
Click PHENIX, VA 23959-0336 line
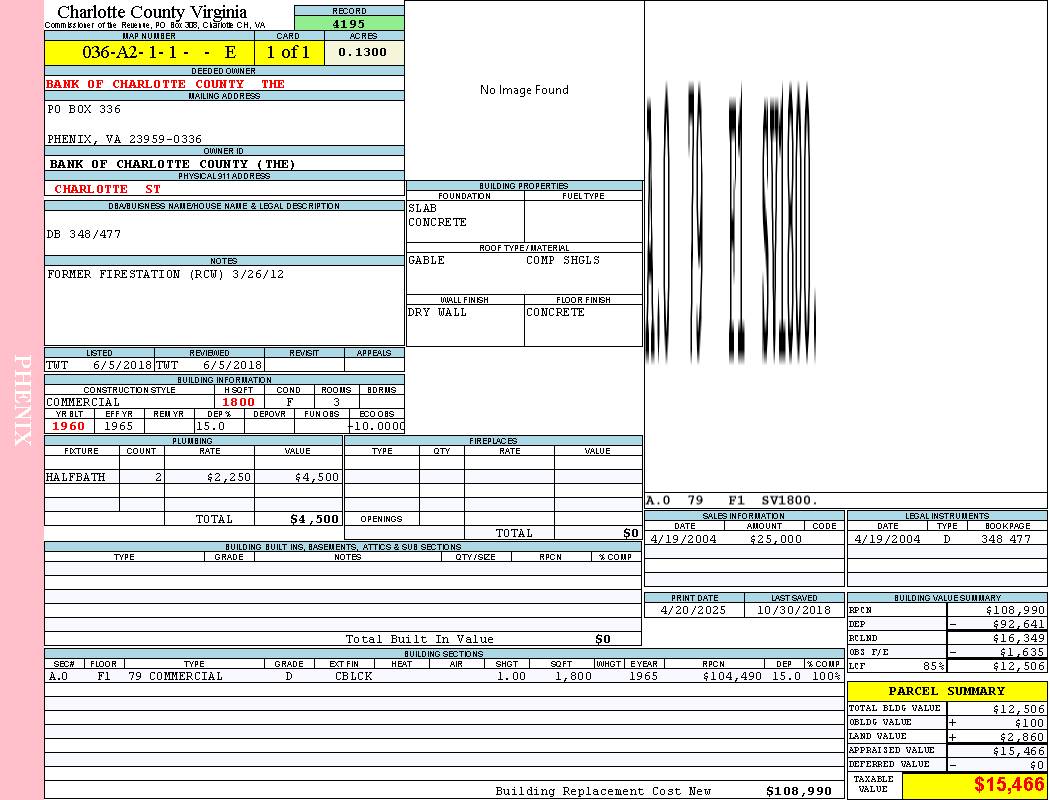(x=125, y=139)
